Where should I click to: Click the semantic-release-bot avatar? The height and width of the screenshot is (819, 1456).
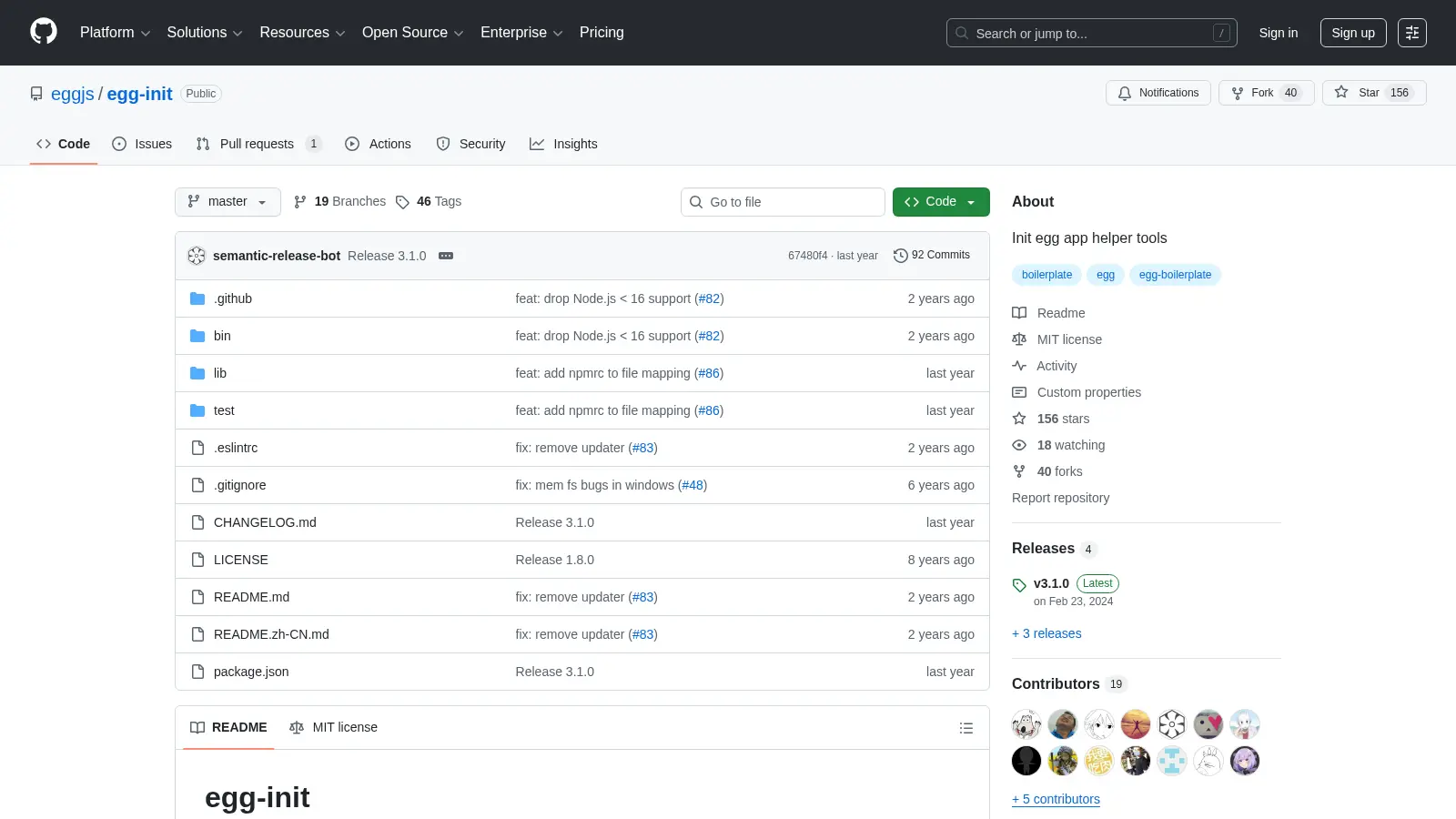pyautogui.click(x=197, y=256)
